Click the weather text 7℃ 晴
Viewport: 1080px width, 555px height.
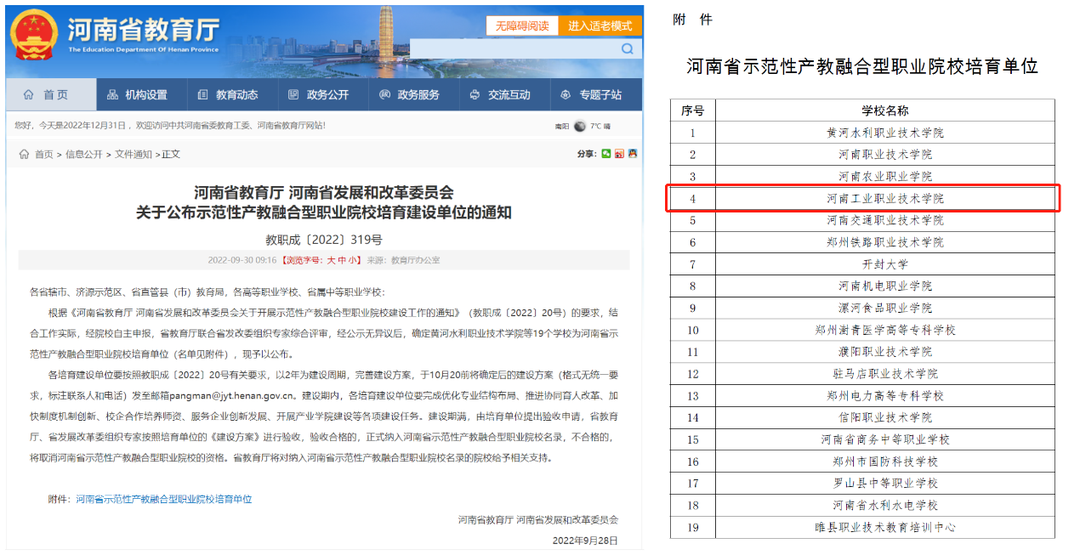click(x=600, y=126)
